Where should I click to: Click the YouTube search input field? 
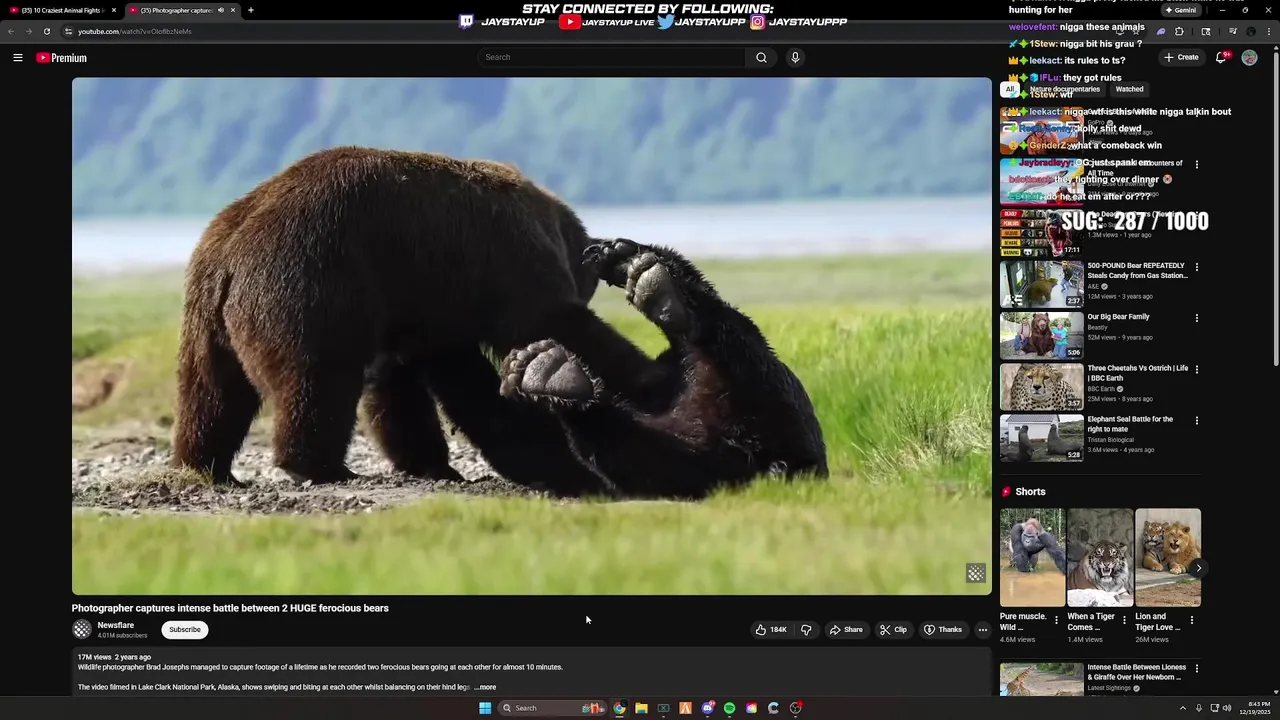(611, 57)
